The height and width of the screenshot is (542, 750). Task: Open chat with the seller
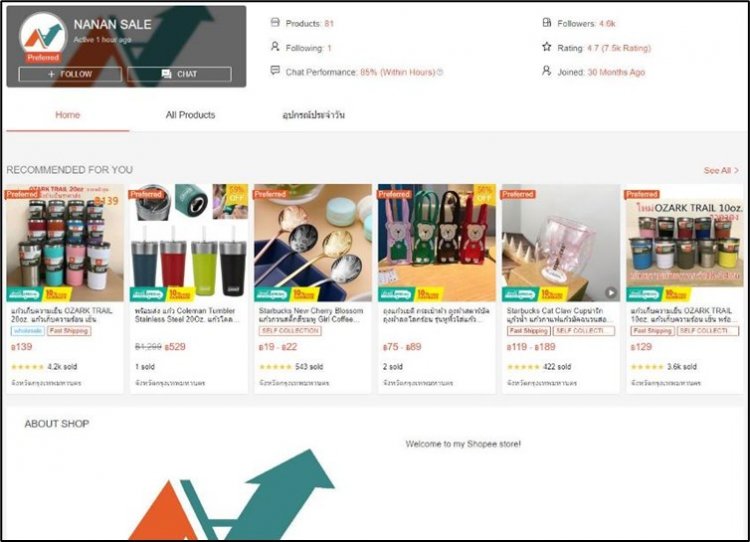tap(179, 74)
